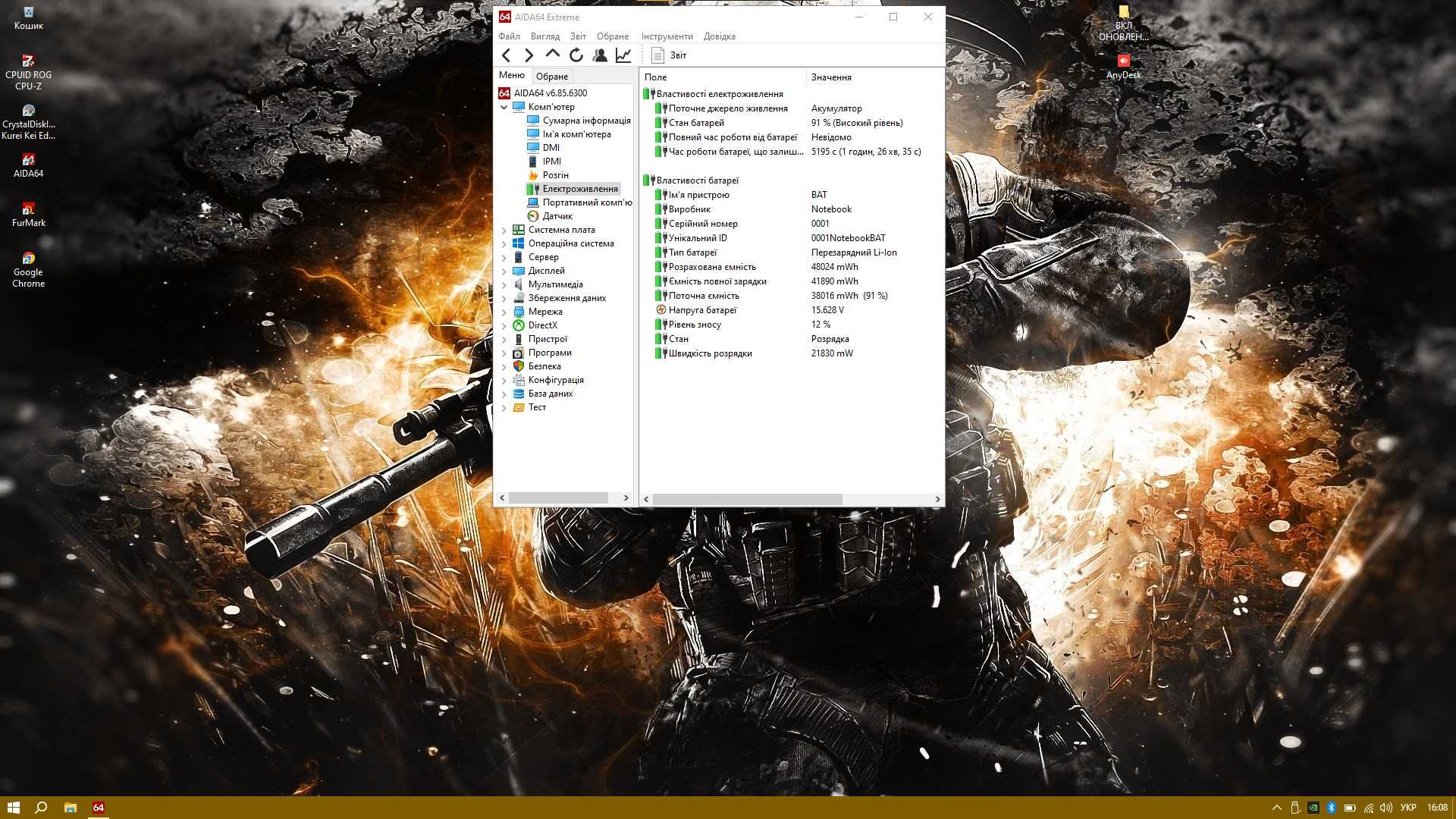Click the battery icon in system tray
Screen dimensions: 1456x819
tap(1350, 808)
